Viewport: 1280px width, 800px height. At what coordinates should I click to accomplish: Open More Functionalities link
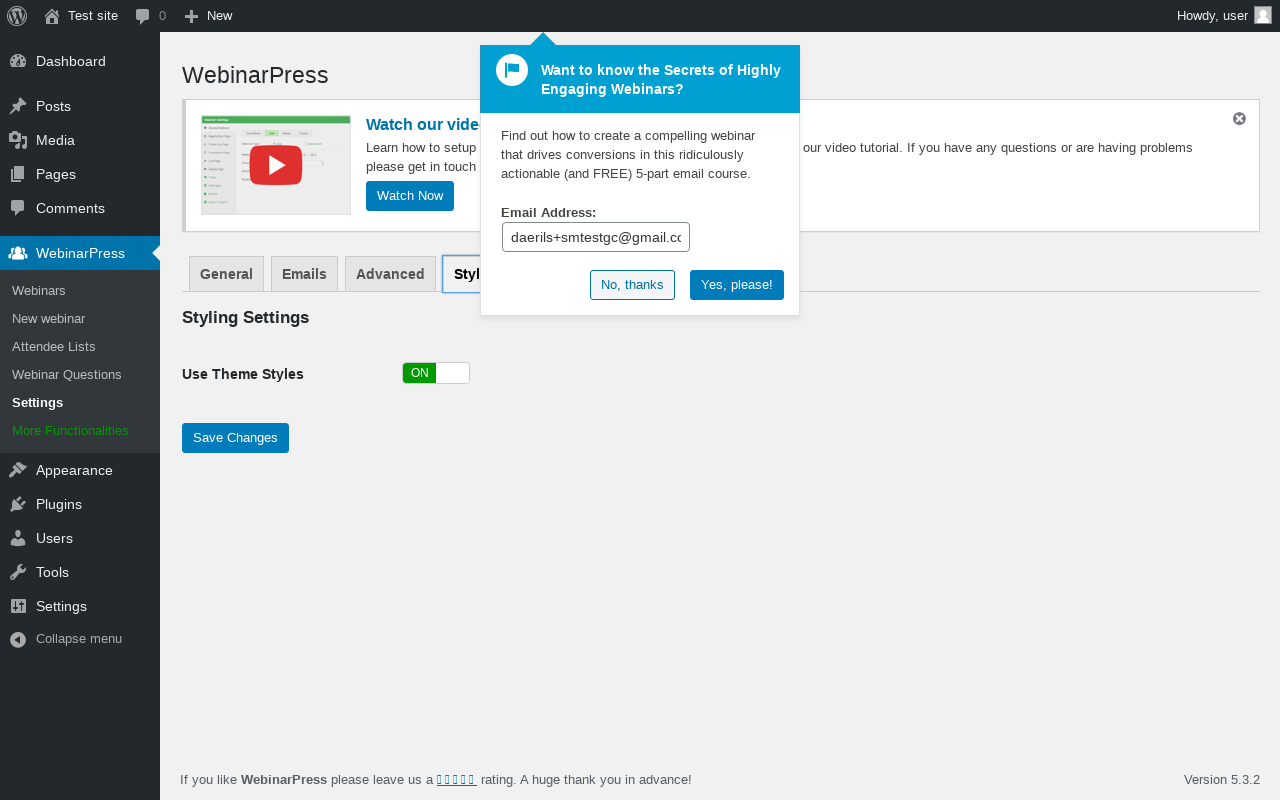click(70, 430)
